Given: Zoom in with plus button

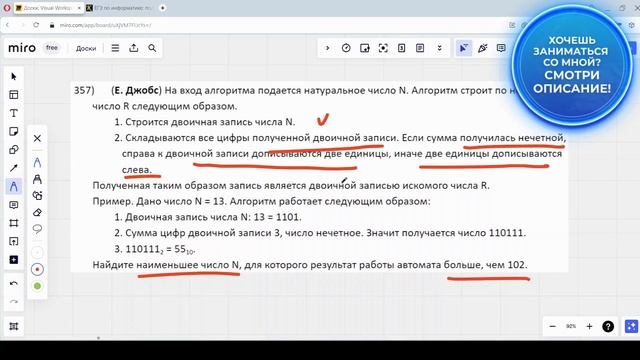Looking at the screenshot, I should pyautogui.click(x=589, y=326).
